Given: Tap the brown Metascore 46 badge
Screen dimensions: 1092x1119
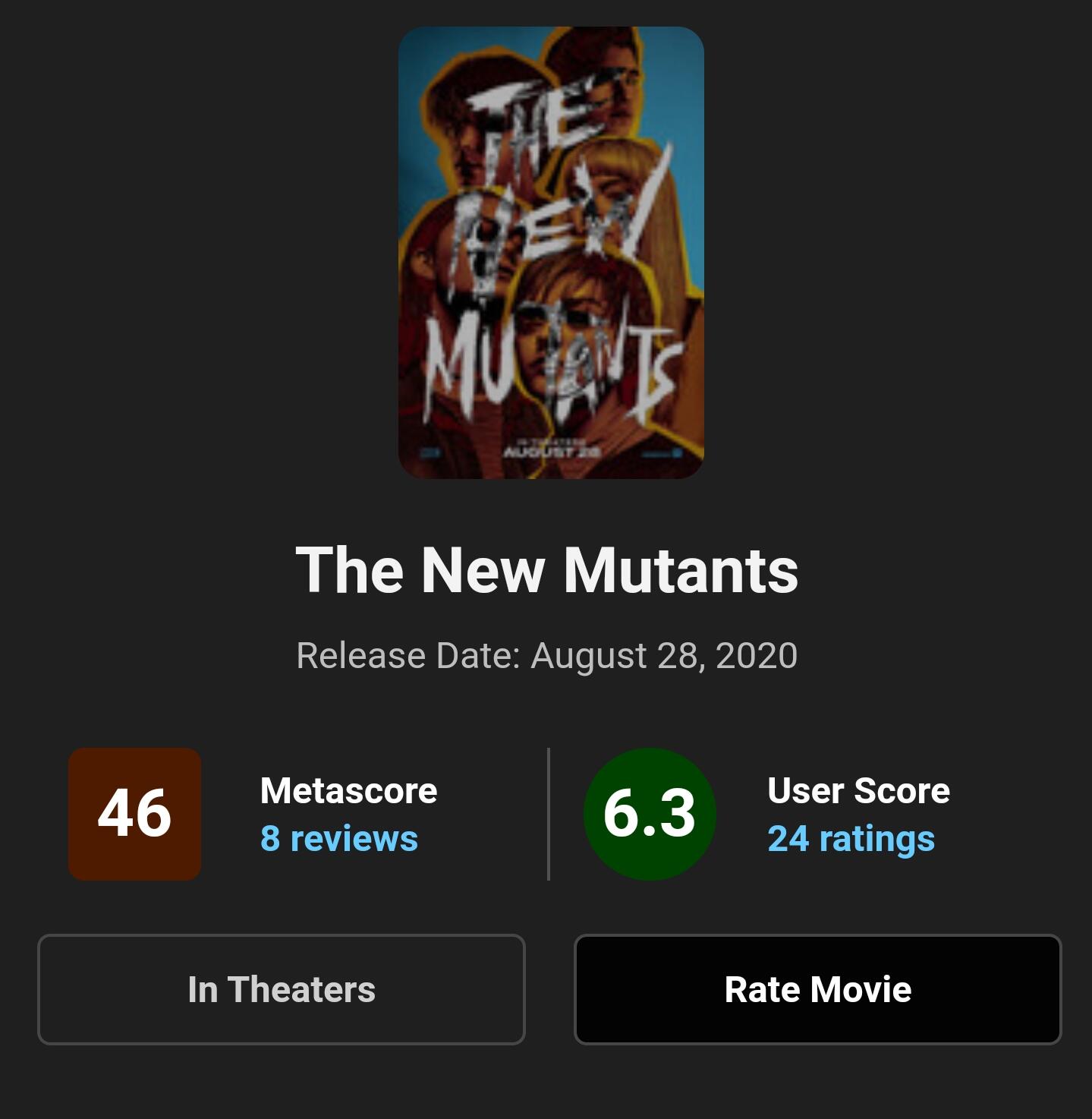Looking at the screenshot, I should pos(134,814).
